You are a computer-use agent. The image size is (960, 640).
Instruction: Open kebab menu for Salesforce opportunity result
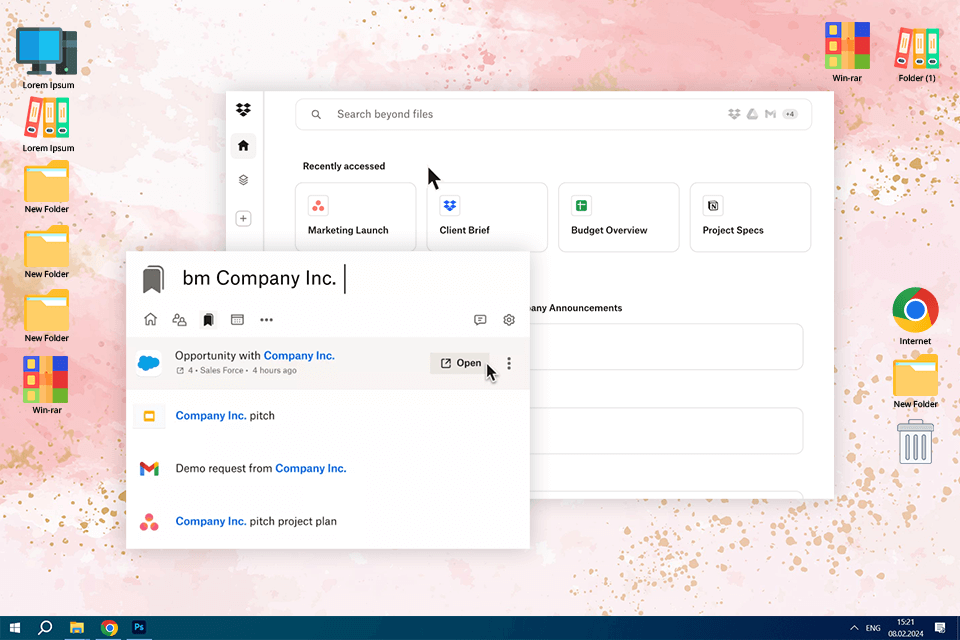click(x=509, y=363)
